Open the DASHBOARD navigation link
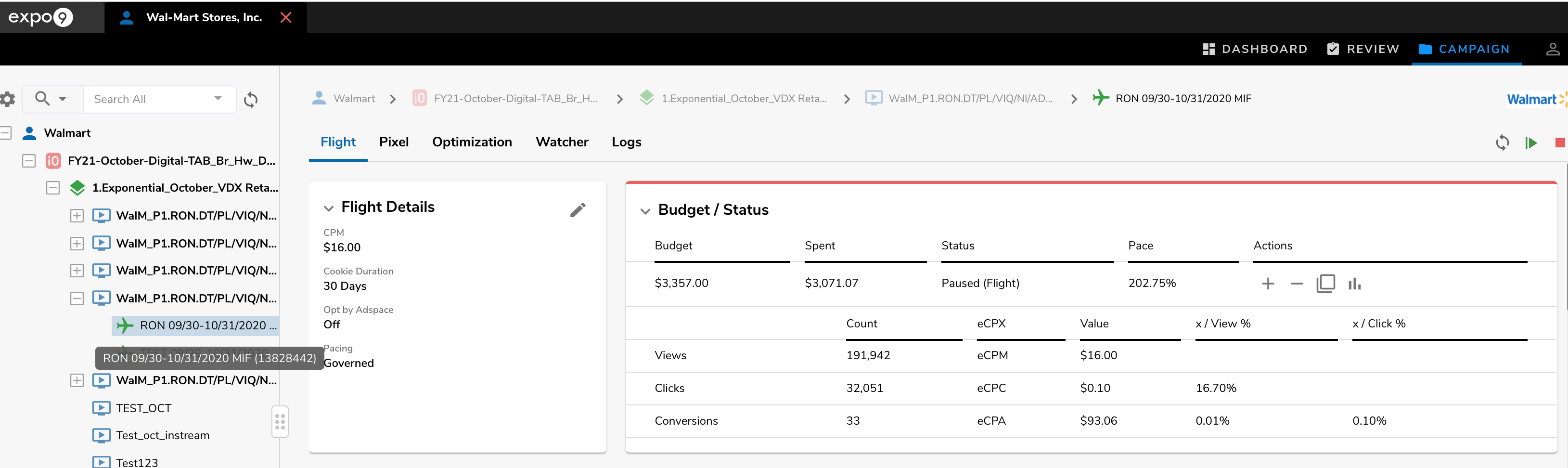This screenshot has width=1568, height=468. tap(1255, 49)
